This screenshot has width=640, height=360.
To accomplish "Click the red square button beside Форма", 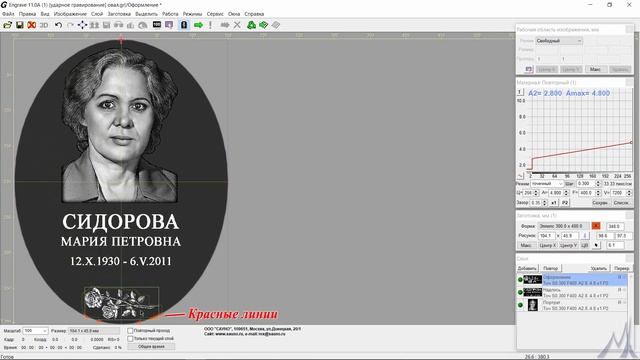I will tap(596, 226).
